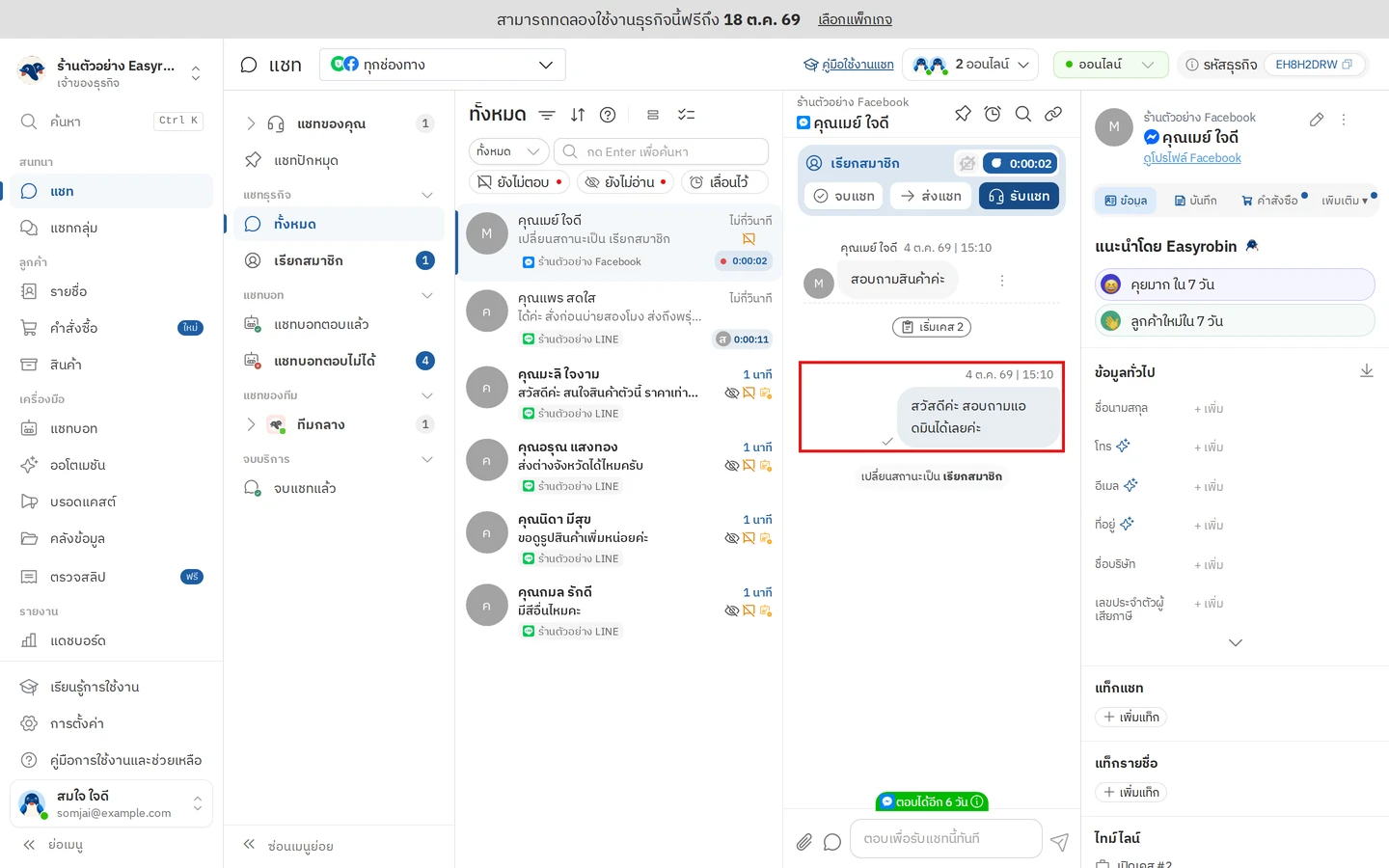
Task: Open the เลือกแพ็กเกจ link in the top banner
Action: 855,19
